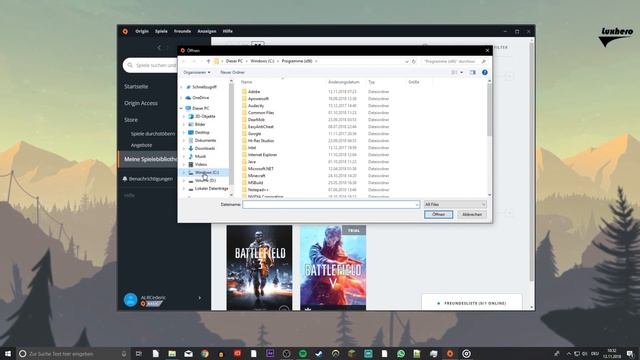This screenshot has height=360, width=640.
Task: Click the refresh icon in the address bar
Action: click(414, 61)
